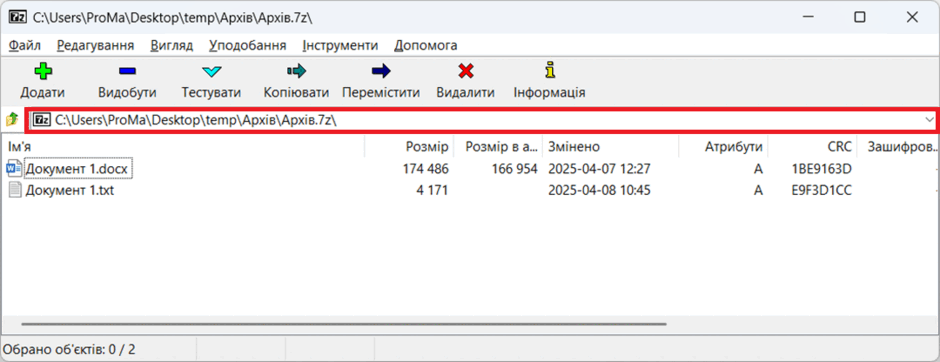Sort by Змінено column header
Image resolution: width=940 pixels, height=362 pixels.
pyautogui.click(x=610, y=147)
